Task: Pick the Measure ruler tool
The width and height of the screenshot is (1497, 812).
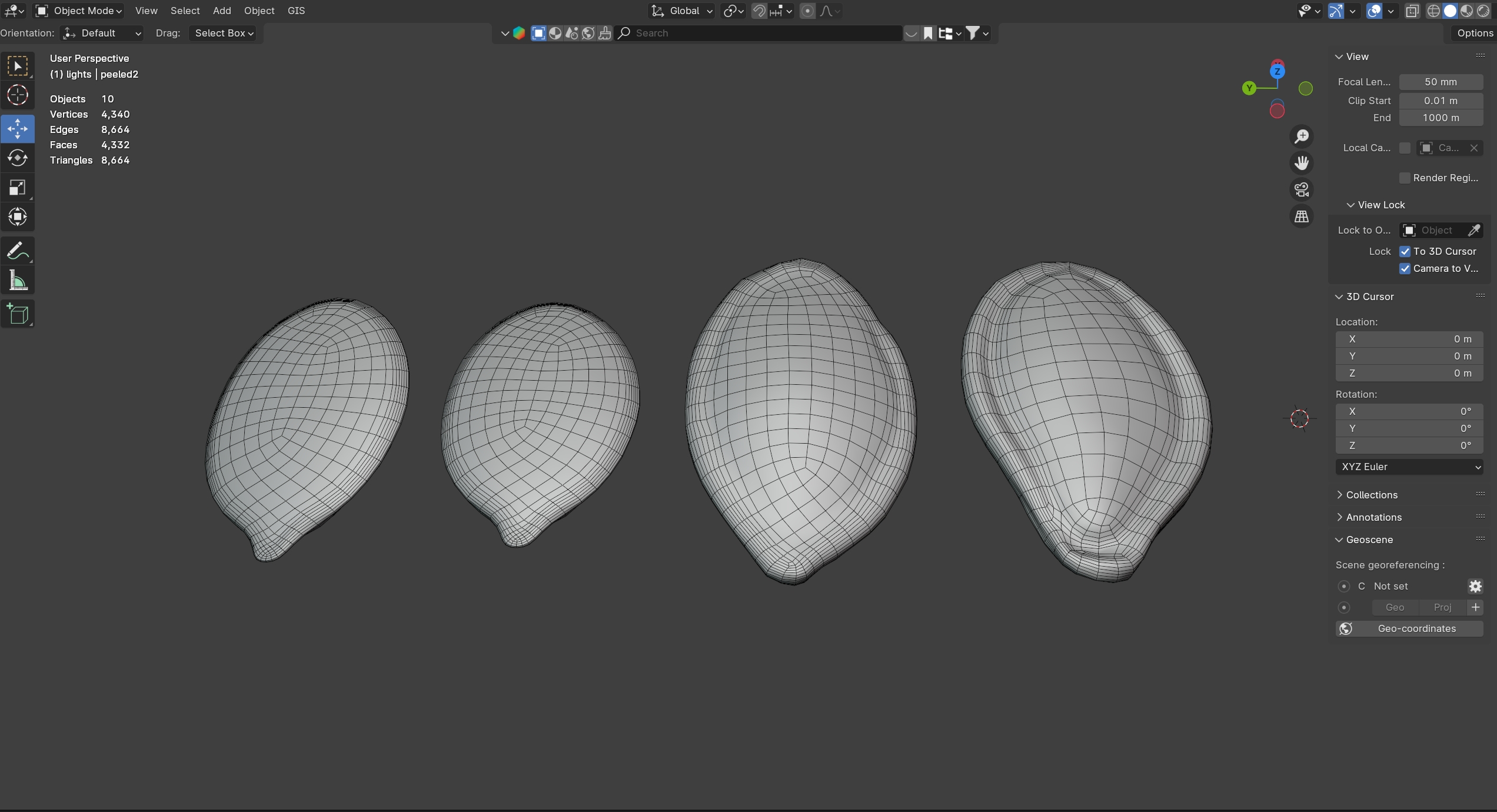Action: pos(18,281)
